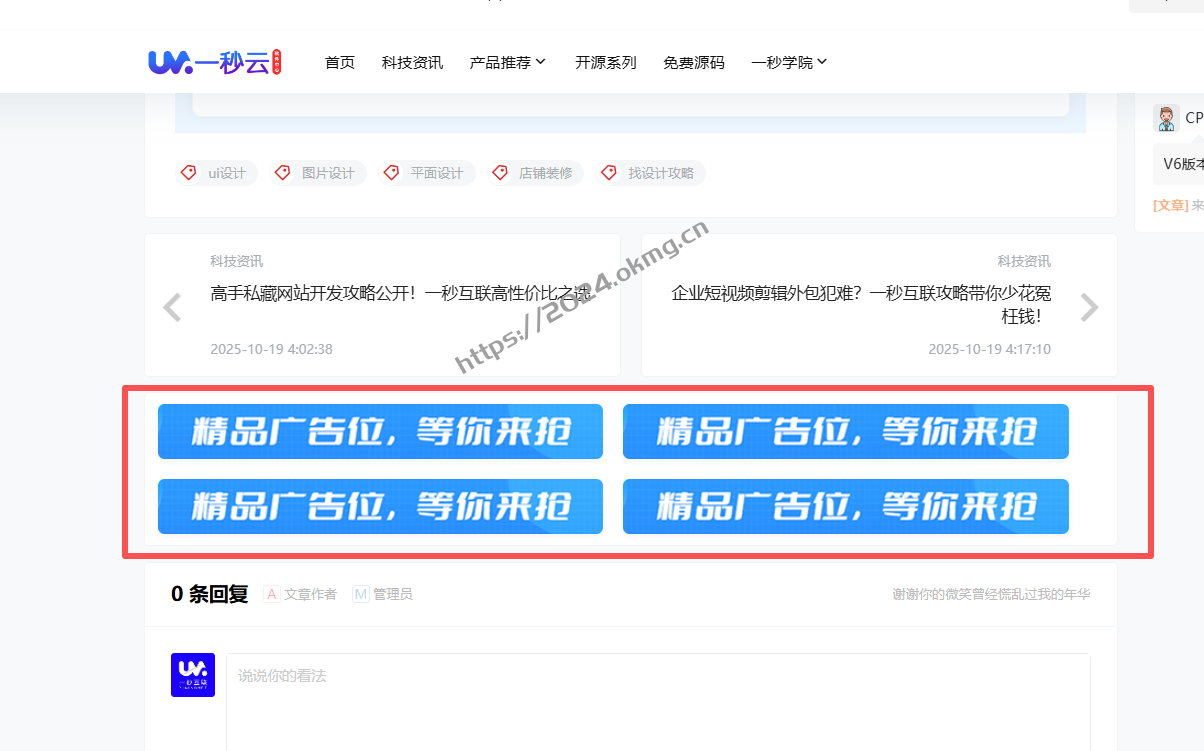Click the user avatar next to comment box
This screenshot has height=751, width=1204.
(x=192, y=675)
